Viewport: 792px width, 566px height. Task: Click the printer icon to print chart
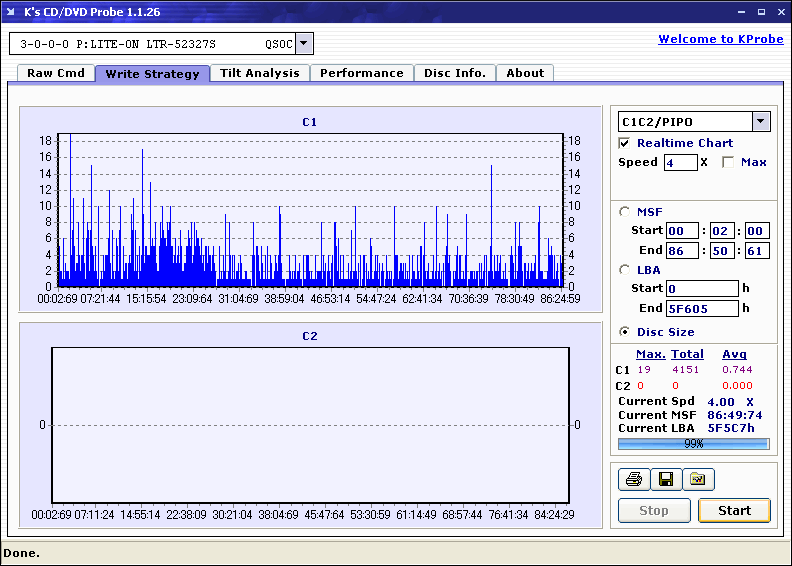click(634, 480)
